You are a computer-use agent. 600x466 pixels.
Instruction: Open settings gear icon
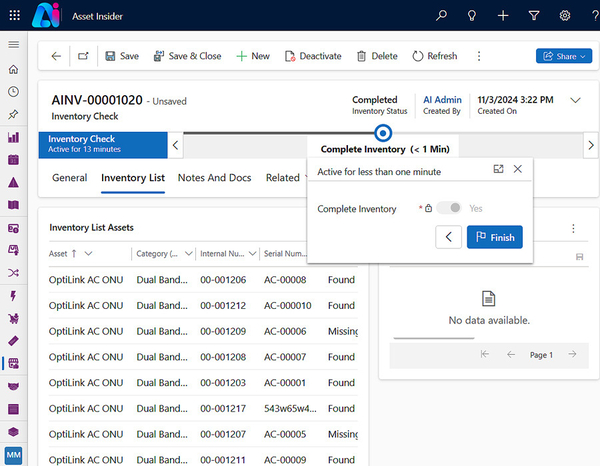pyautogui.click(x=565, y=15)
